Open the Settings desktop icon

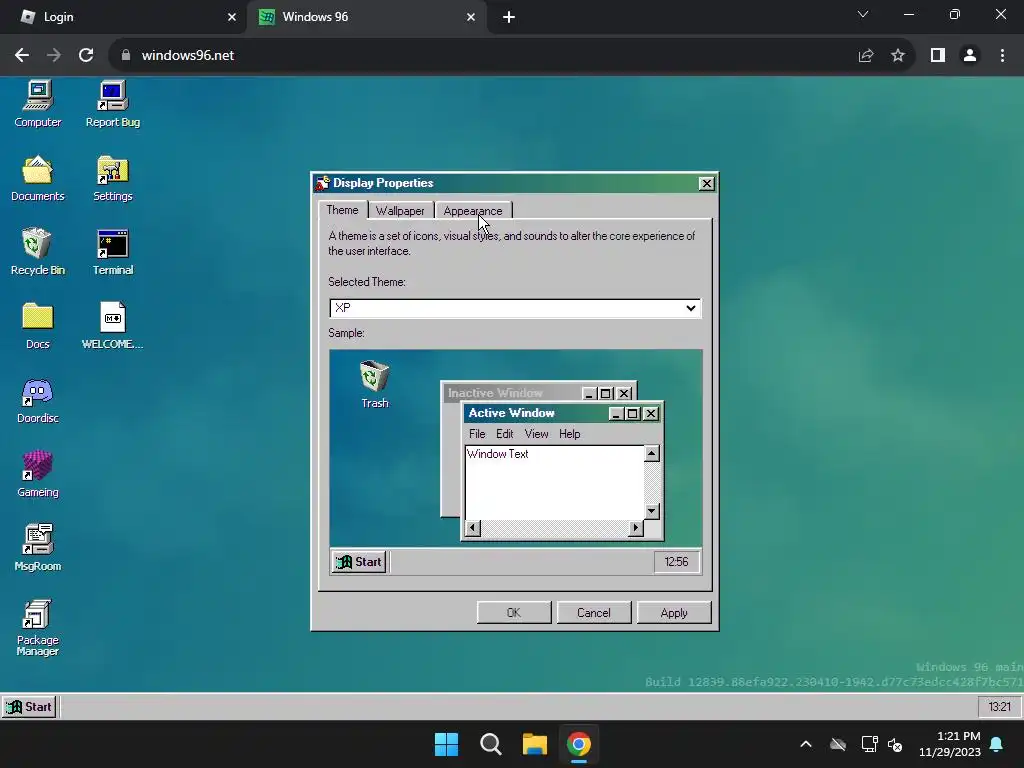click(x=112, y=179)
